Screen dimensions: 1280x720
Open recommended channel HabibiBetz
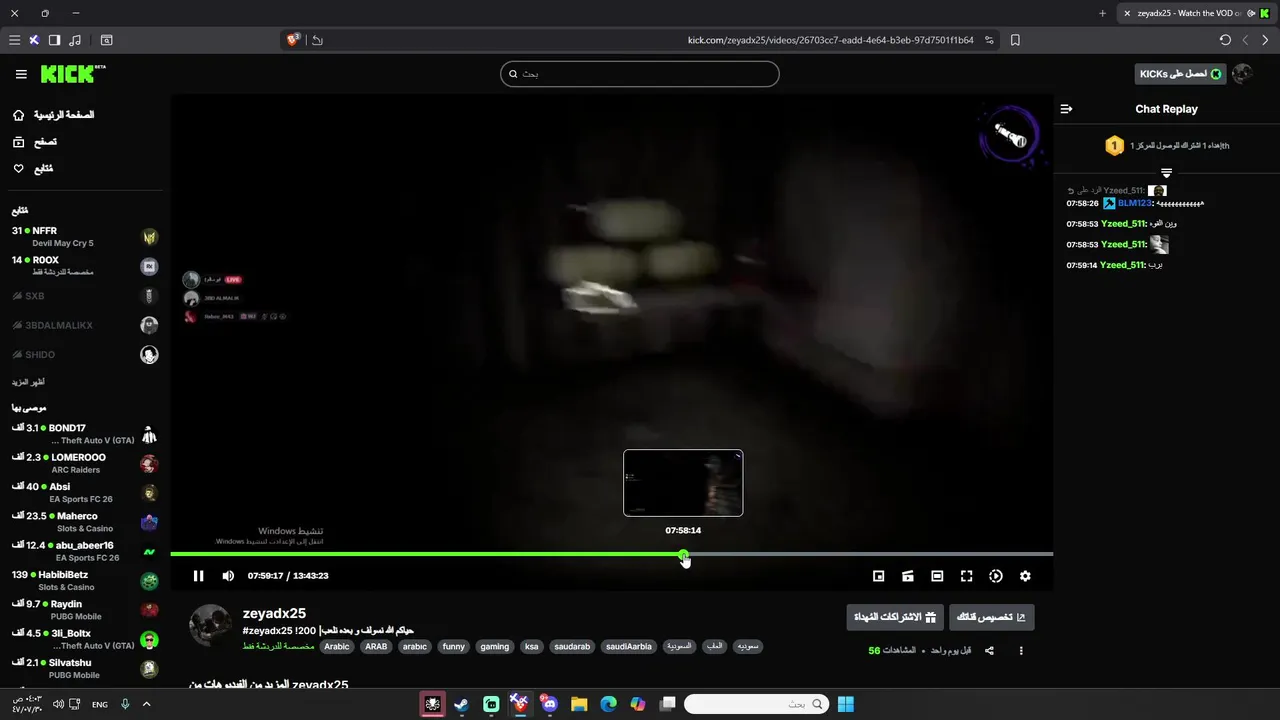(x=85, y=581)
